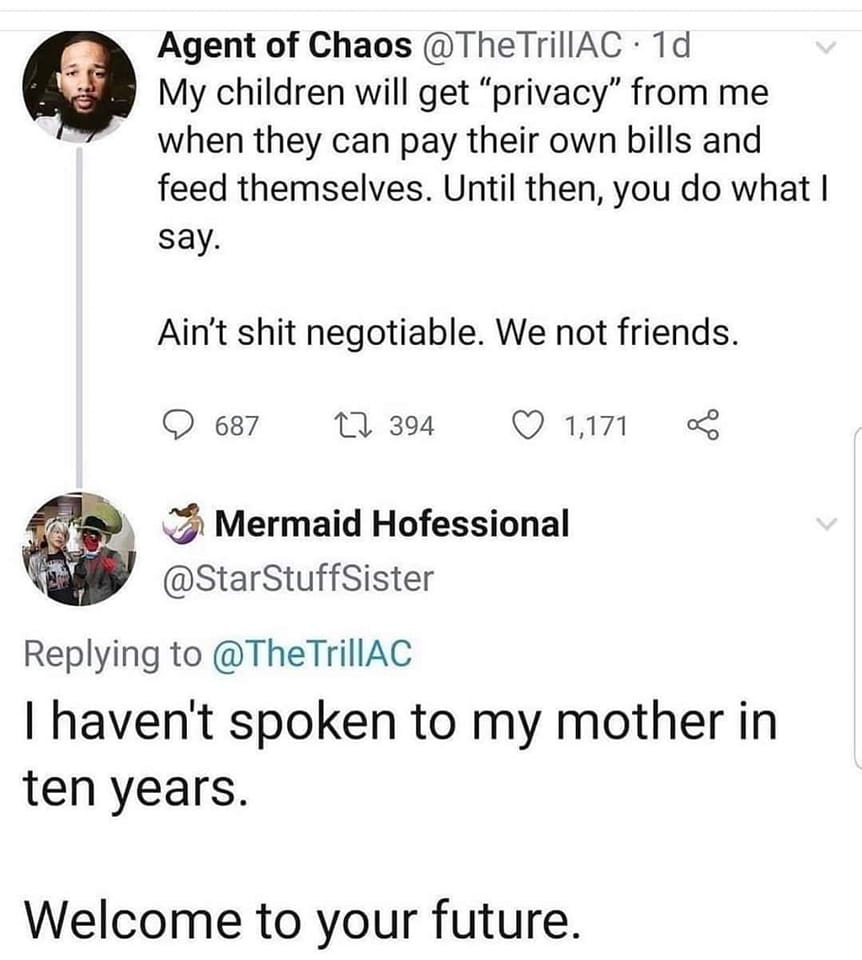The image size is (862, 960).
Task: Like the tweet using the heart icon
Action: pyautogui.click(x=526, y=426)
